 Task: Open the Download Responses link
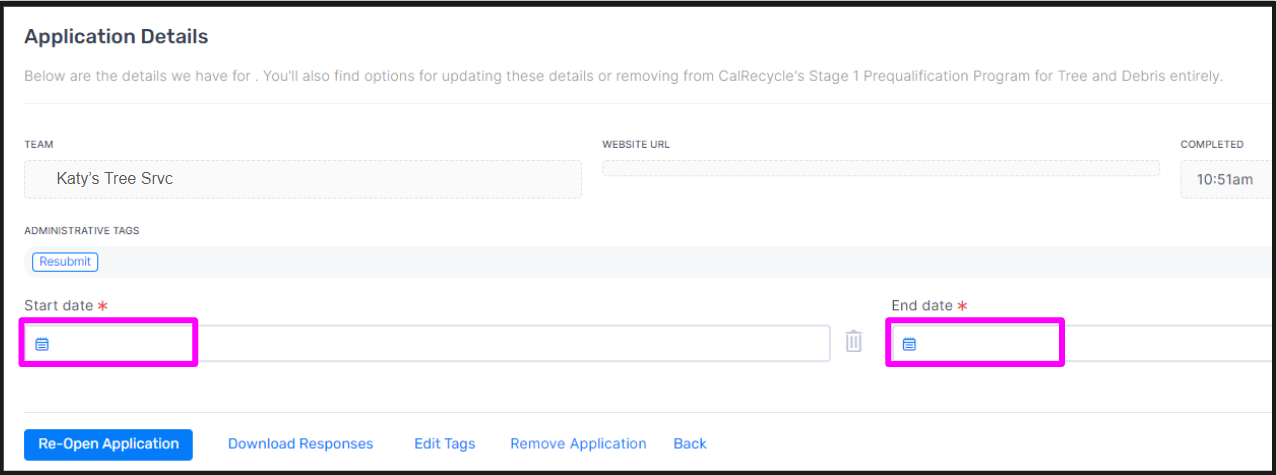tap(300, 444)
